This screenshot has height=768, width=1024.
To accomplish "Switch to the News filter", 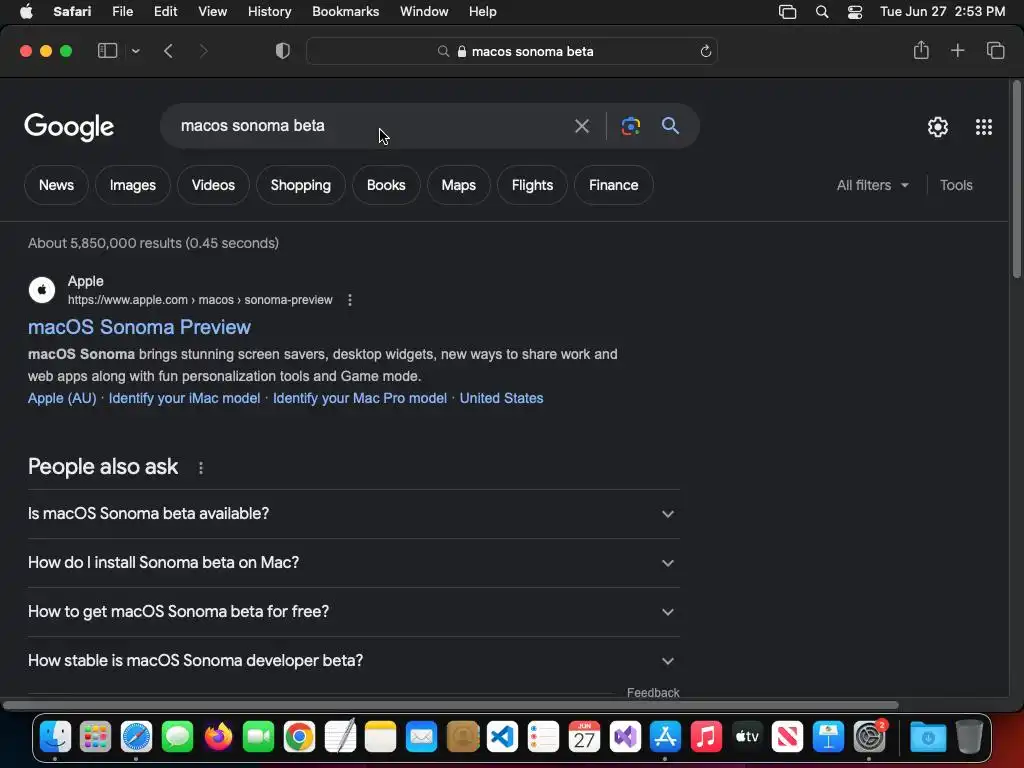I will [56, 185].
